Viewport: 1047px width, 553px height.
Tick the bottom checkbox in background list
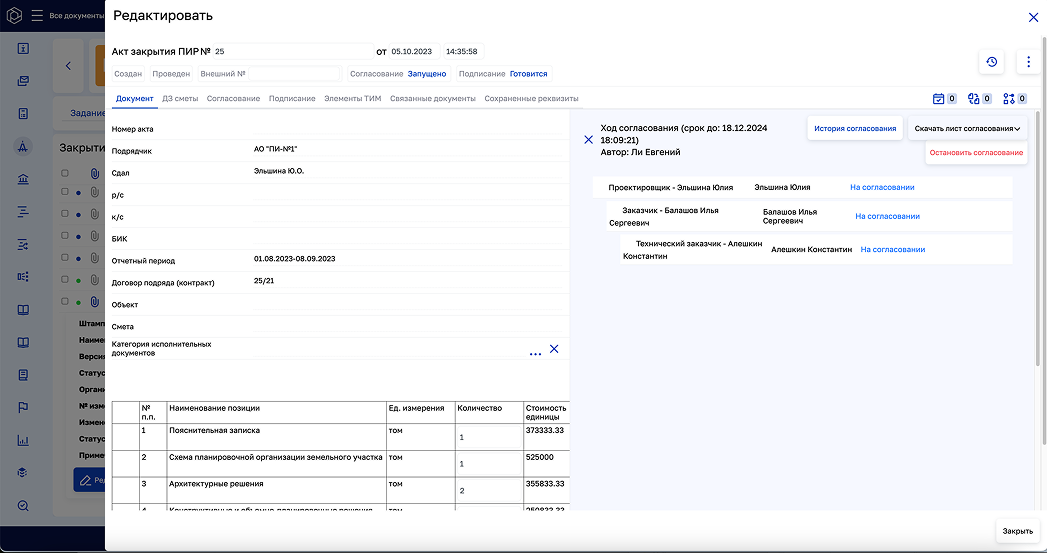(65, 301)
